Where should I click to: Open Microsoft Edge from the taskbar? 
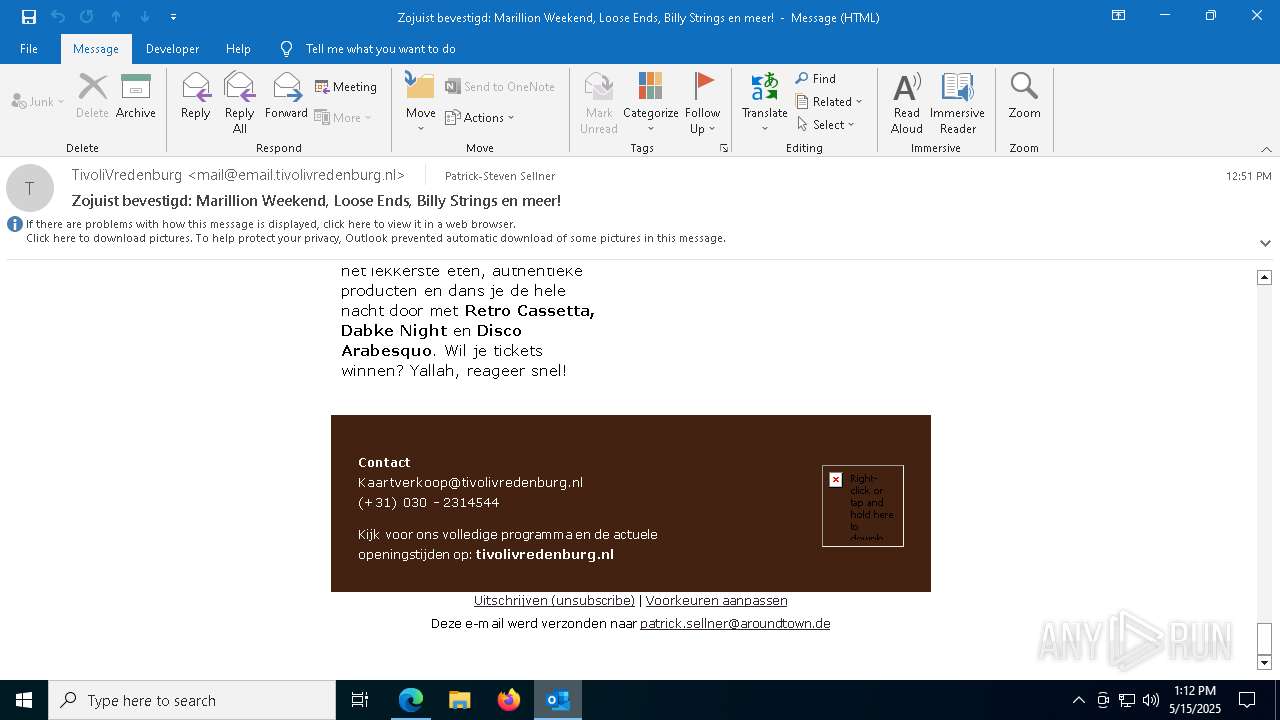[411, 700]
